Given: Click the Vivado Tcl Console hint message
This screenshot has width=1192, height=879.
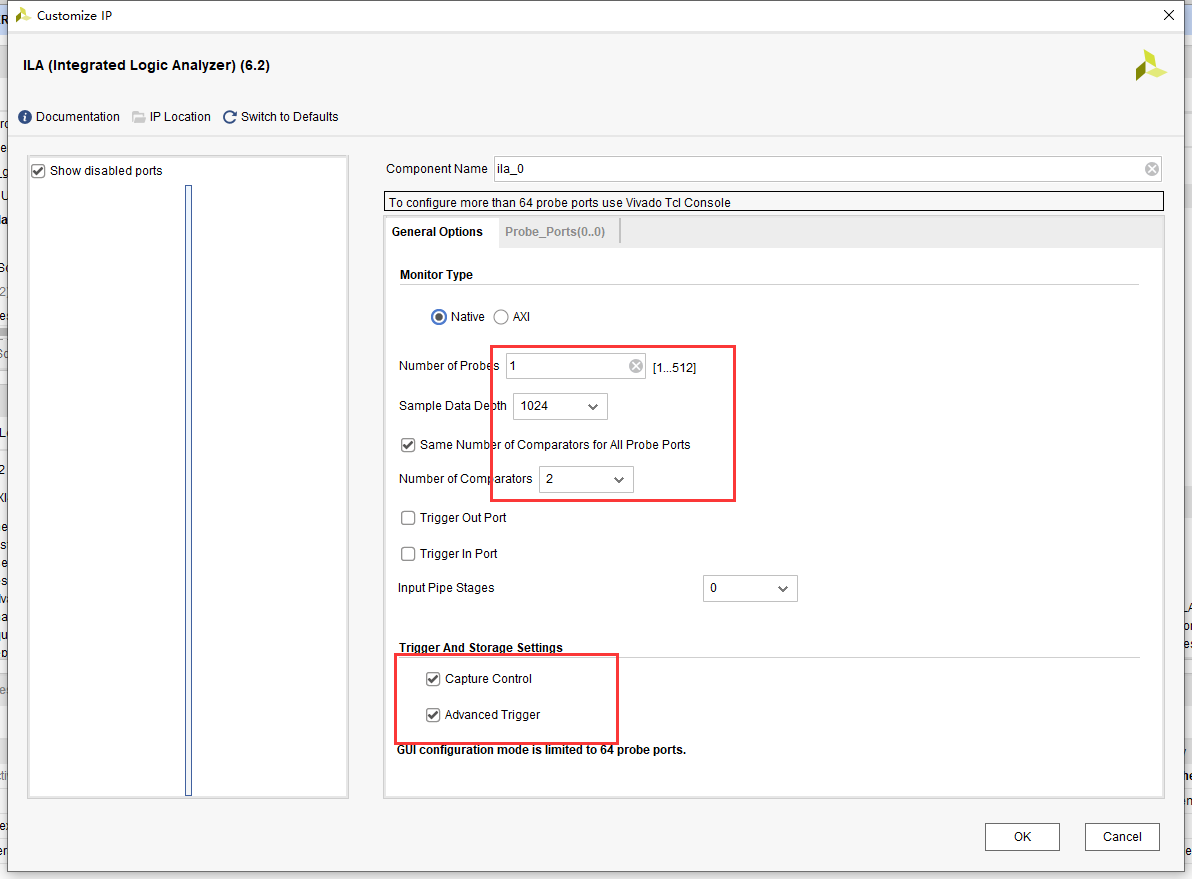Looking at the screenshot, I should tap(560, 202).
